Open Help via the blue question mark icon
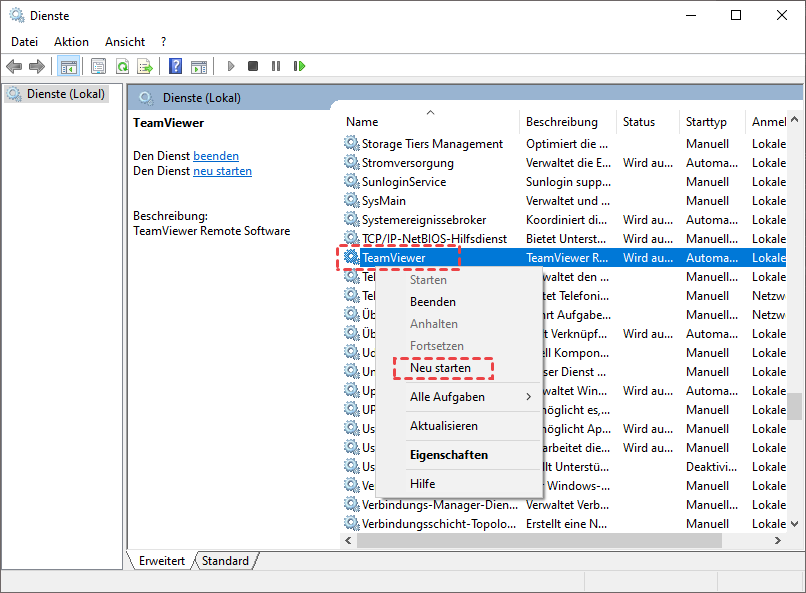 tap(175, 66)
